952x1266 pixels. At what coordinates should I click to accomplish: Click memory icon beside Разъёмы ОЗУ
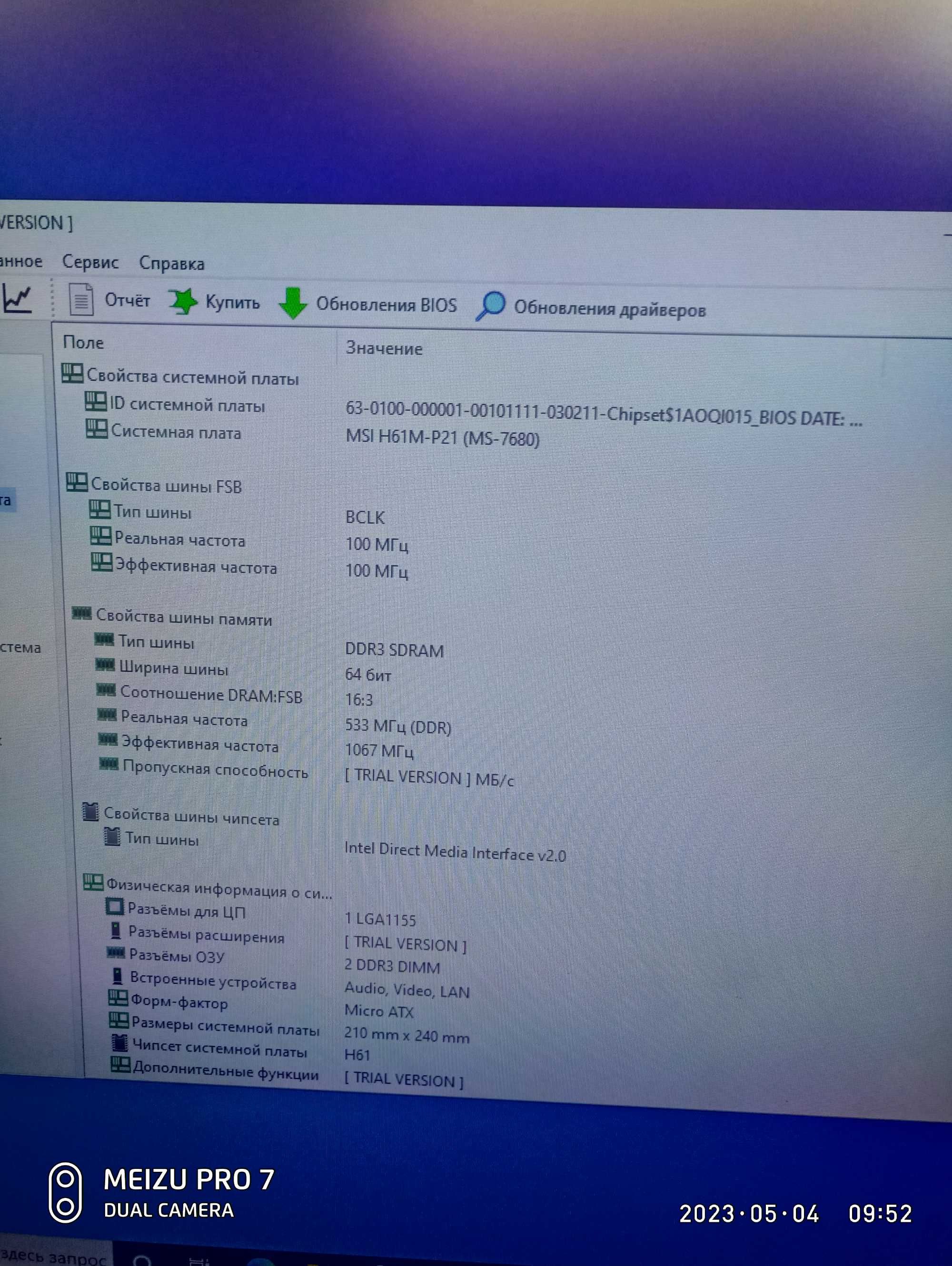click(x=116, y=953)
